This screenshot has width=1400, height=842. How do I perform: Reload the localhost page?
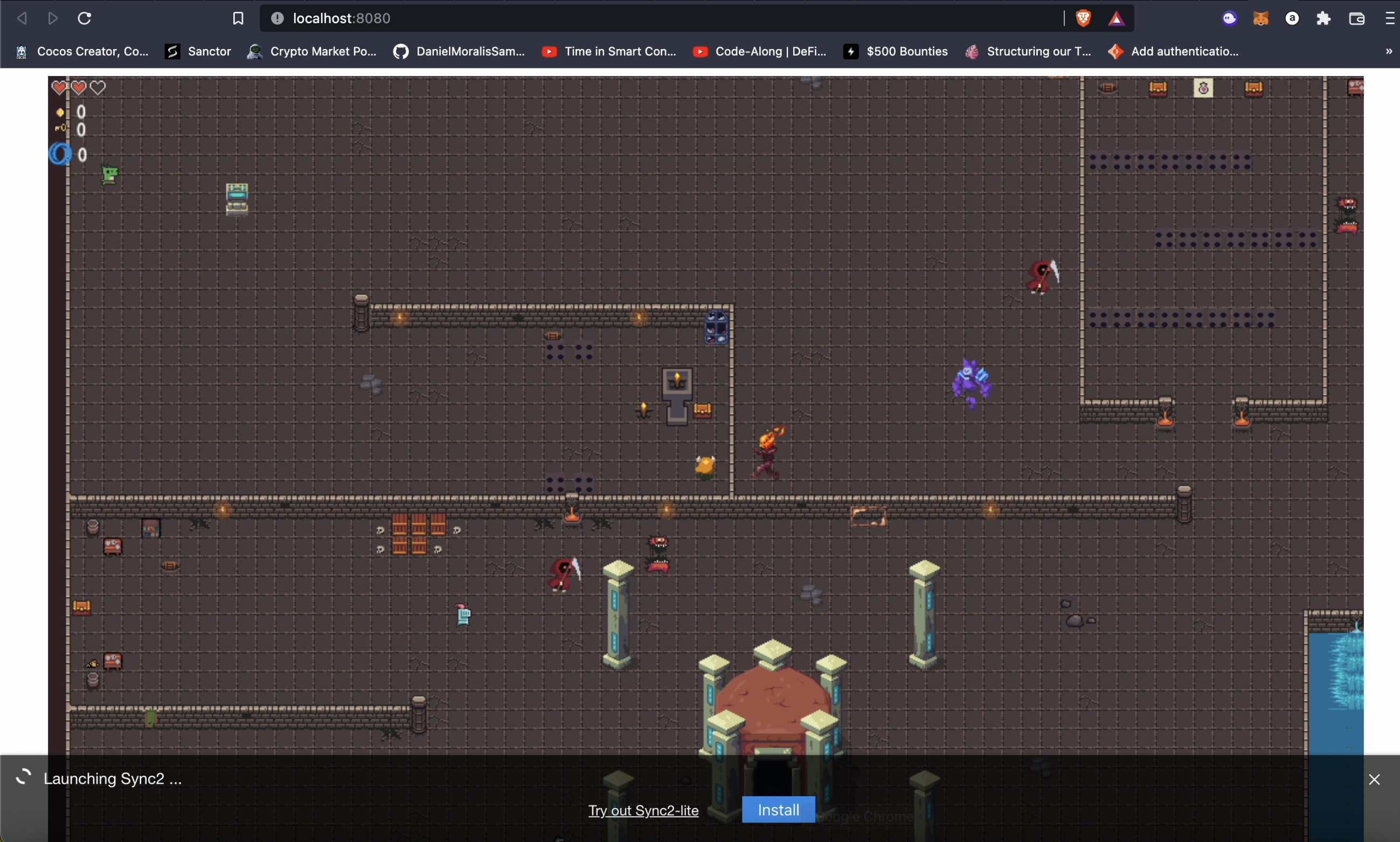(x=85, y=19)
